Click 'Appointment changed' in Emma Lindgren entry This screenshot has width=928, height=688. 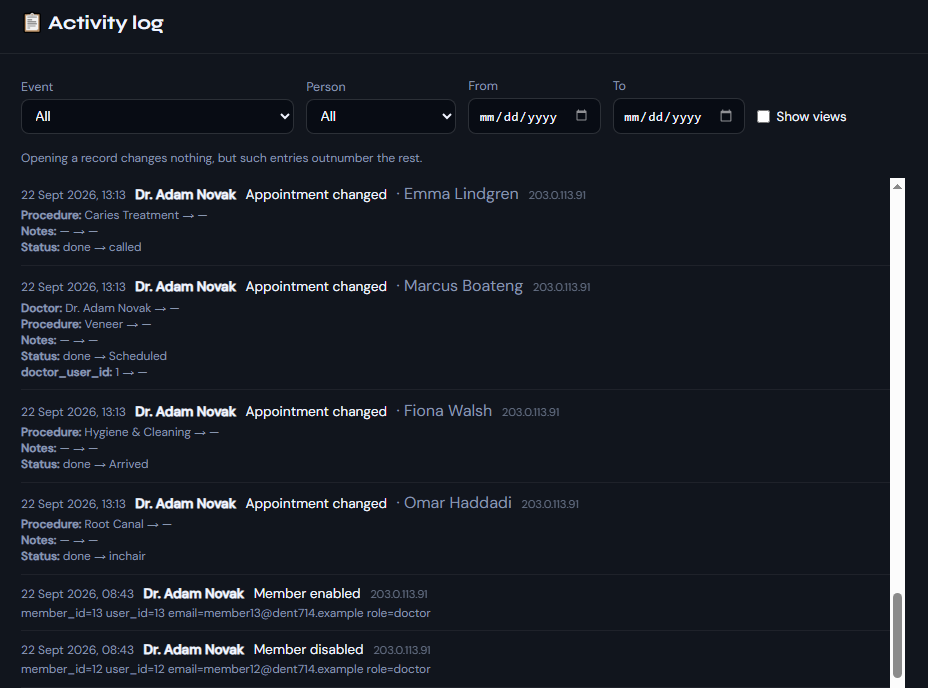(316, 195)
